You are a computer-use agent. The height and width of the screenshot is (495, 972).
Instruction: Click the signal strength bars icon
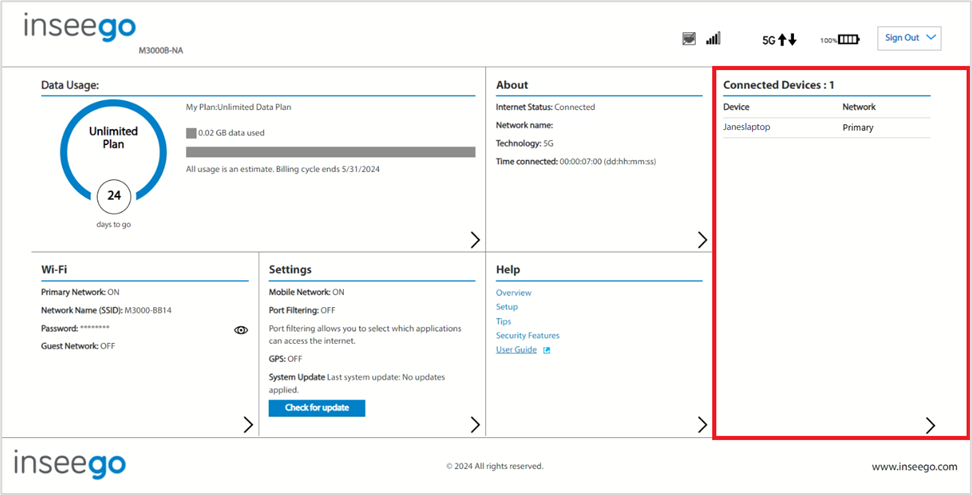[x=713, y=38]
